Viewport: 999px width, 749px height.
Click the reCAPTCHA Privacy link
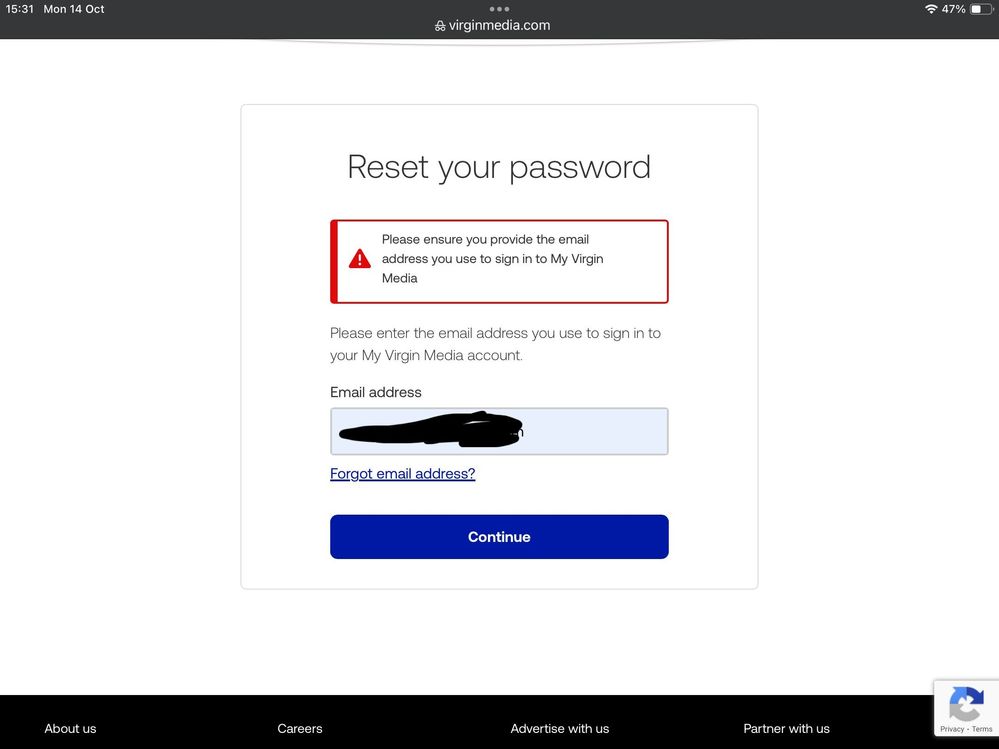pos(952,729)
